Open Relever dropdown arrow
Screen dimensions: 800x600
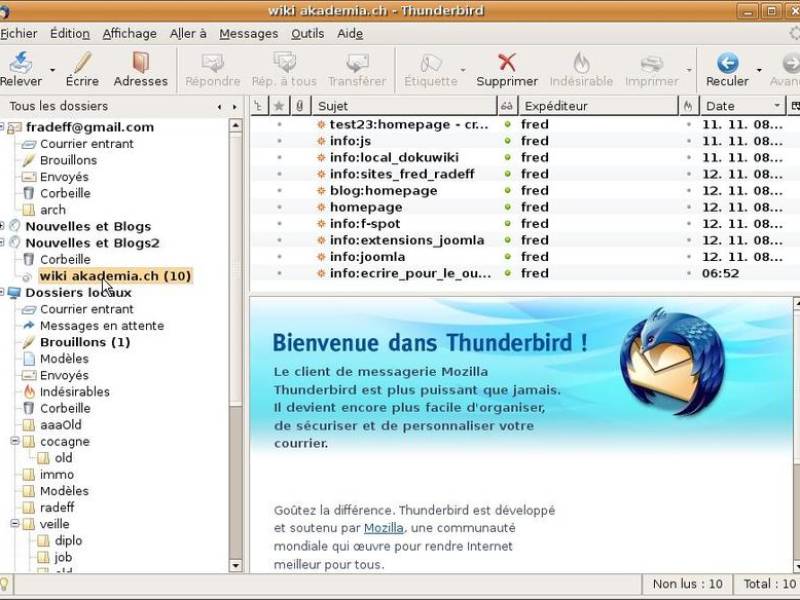pos(52,70)
